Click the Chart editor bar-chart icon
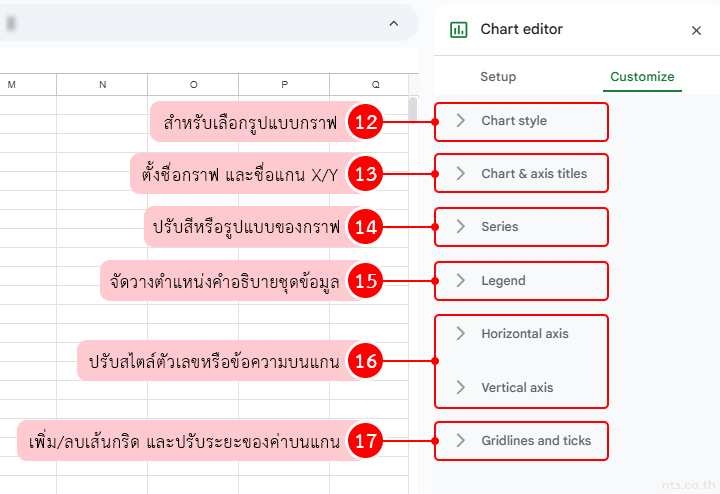 pyautogui.click(x=459, y=30)
